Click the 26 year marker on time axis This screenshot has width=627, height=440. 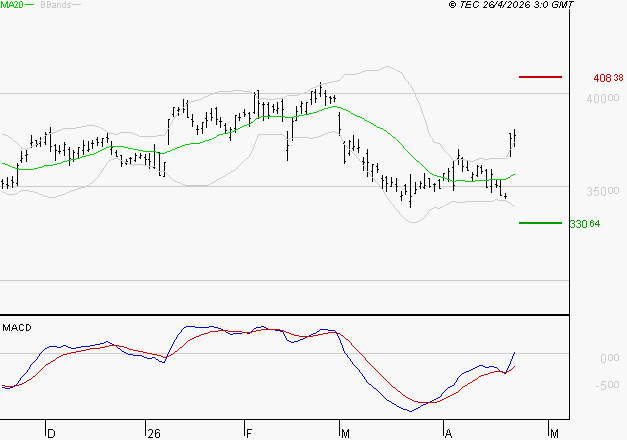(x=154, y=434)
